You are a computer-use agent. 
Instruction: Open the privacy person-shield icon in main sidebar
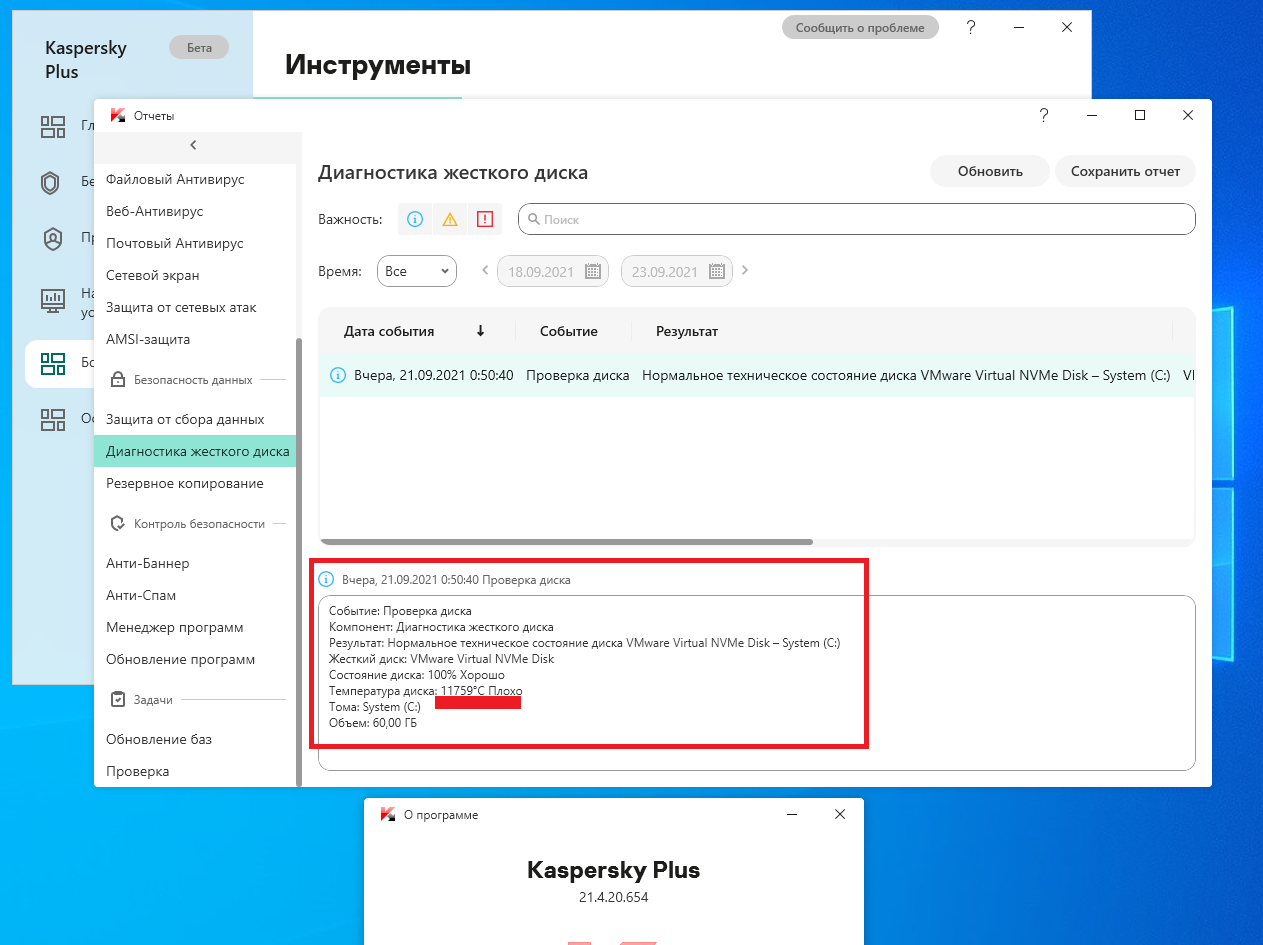click(x=52, y=239)
